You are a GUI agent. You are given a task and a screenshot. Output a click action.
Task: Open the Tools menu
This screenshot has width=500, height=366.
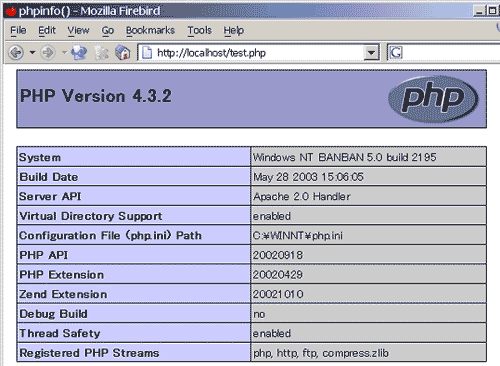200,30
